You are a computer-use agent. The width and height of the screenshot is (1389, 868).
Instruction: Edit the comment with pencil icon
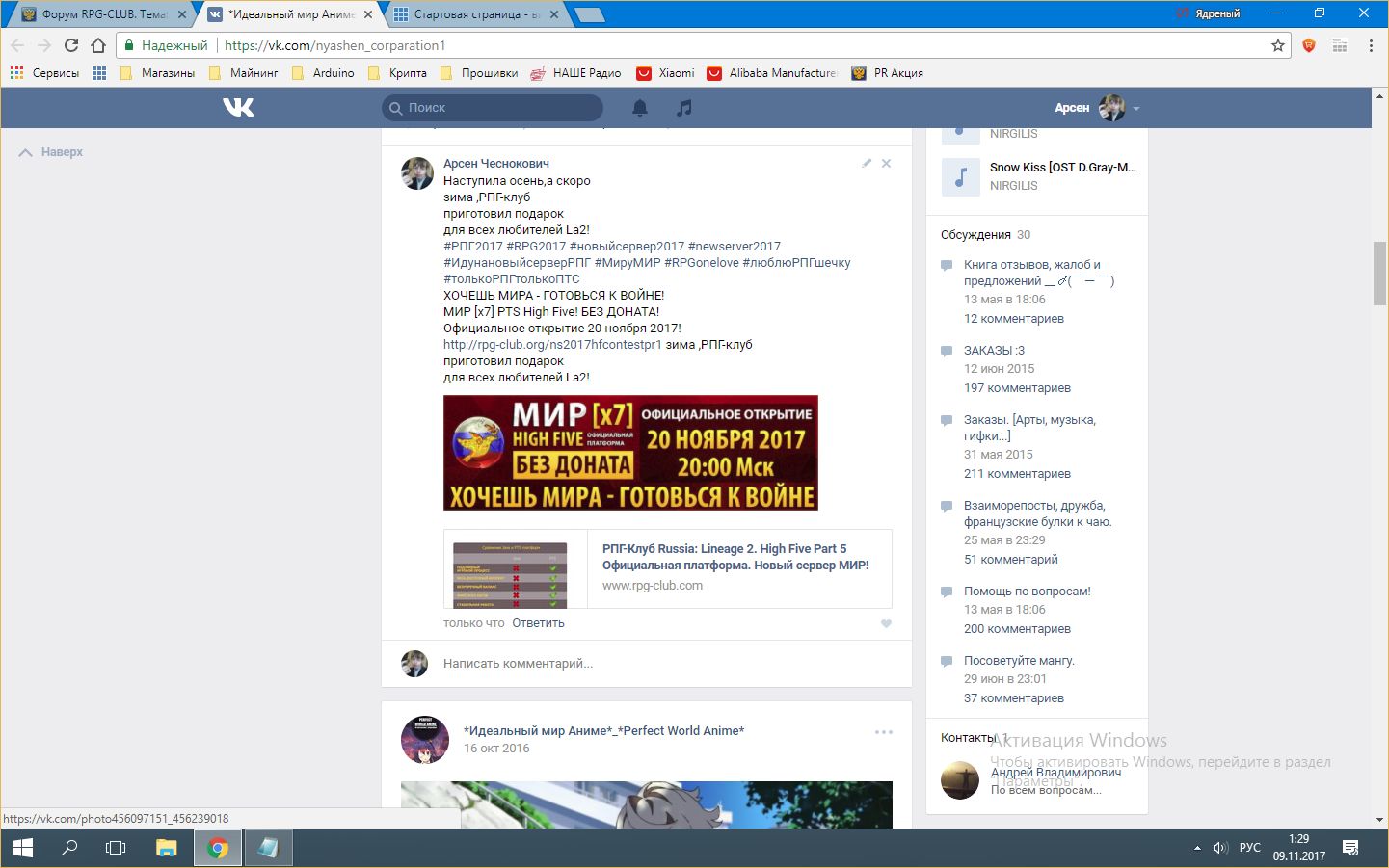[x=867, y=164]
